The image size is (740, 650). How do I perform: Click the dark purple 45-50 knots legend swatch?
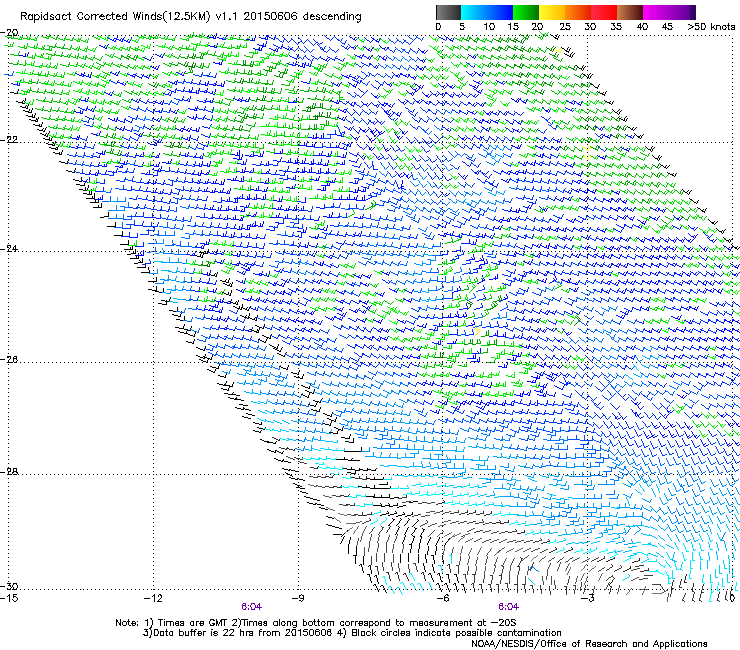(682, 12)
